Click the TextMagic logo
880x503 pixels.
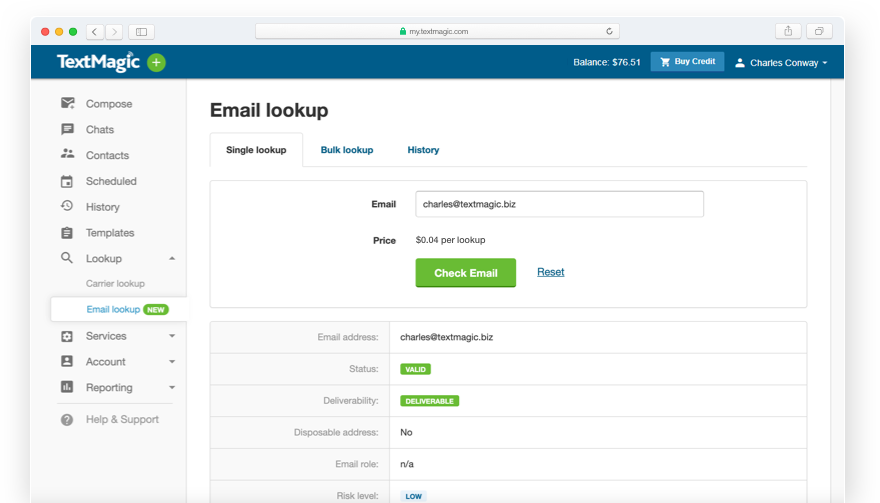coord(98,62)
